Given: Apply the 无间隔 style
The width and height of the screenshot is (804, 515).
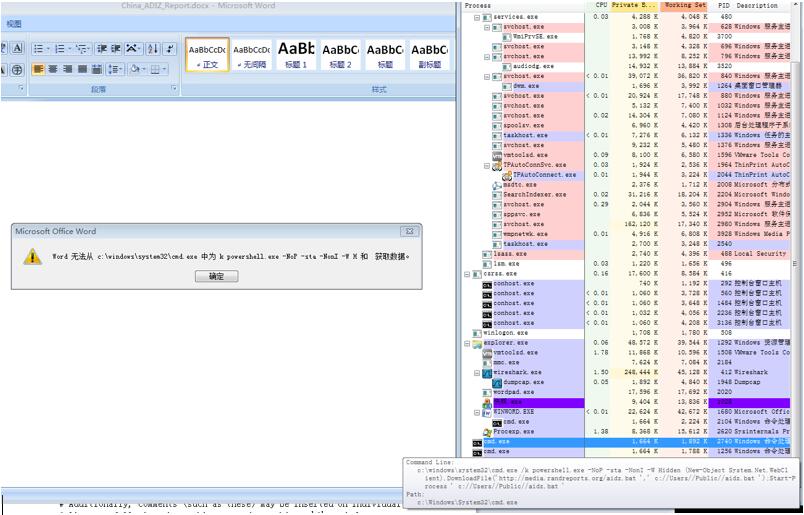Looking at the screenshot, I should pyautogui.click(x=251, y=55).
